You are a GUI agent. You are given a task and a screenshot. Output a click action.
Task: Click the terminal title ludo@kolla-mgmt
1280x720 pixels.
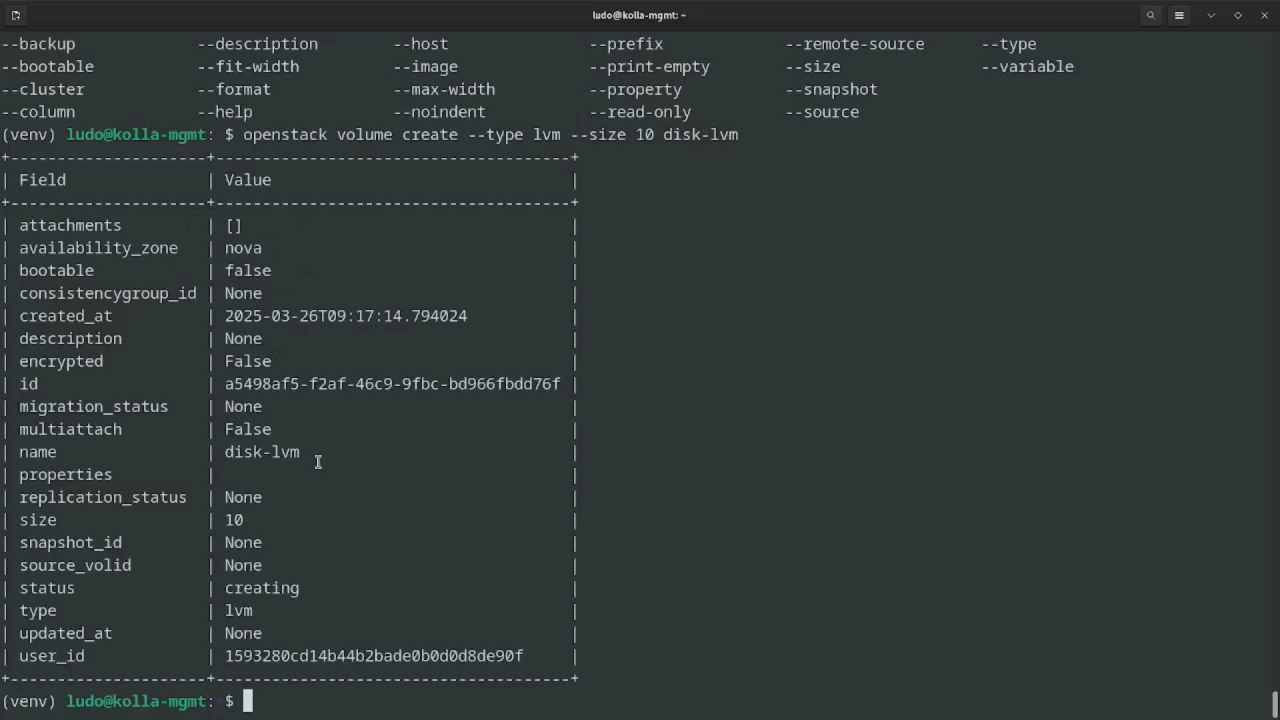[639, 15]
